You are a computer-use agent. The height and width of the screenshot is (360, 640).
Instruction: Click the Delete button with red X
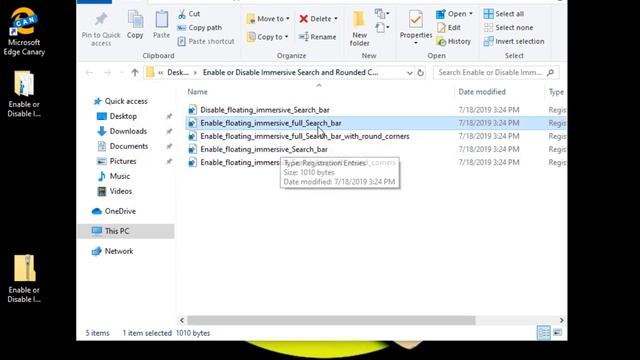315,19
